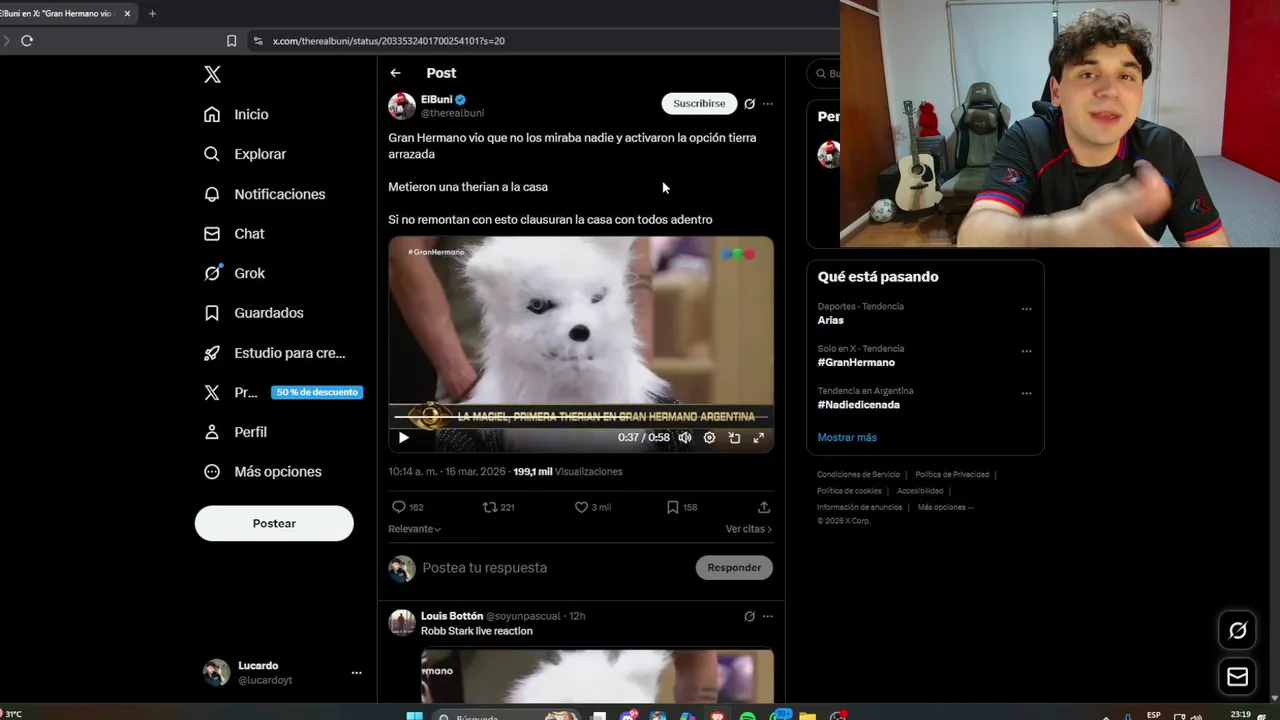Image resolution: width=1280 pixels, height=720 pixels.
Task: Bookmark this page in browser
Action: (231, 41)
